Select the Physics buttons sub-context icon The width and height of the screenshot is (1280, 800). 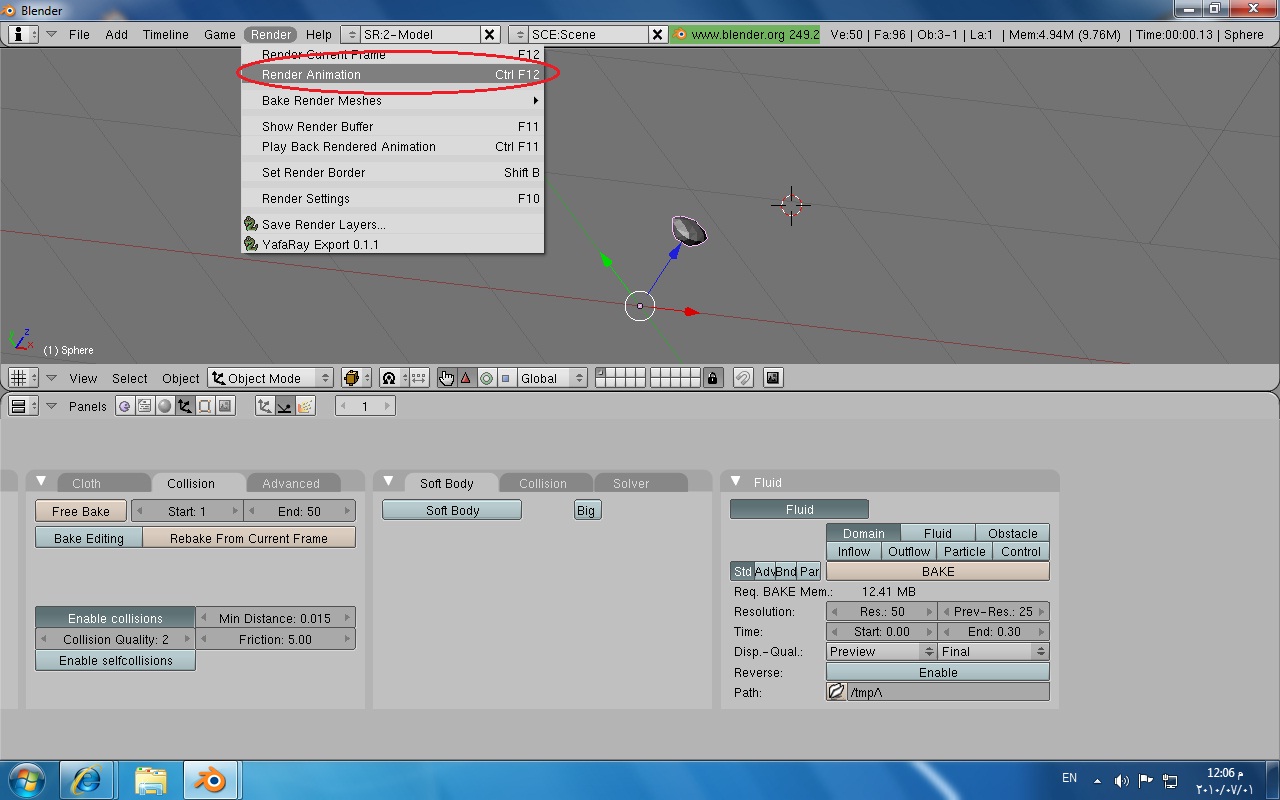[285, 406]
